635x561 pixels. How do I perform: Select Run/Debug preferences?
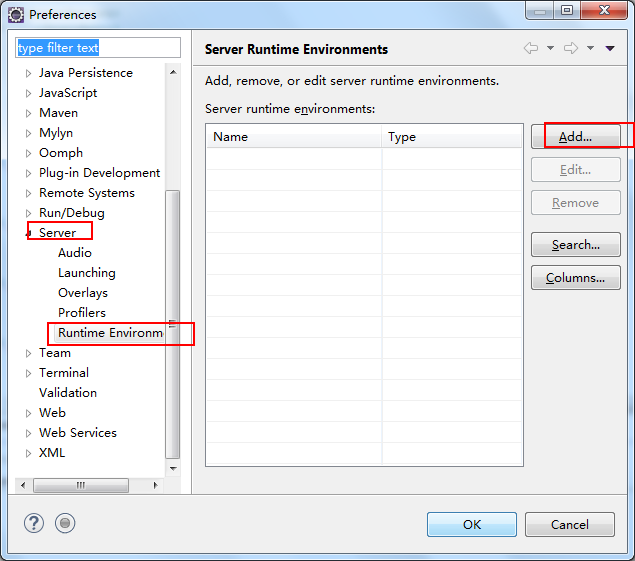tap(72, 213)
